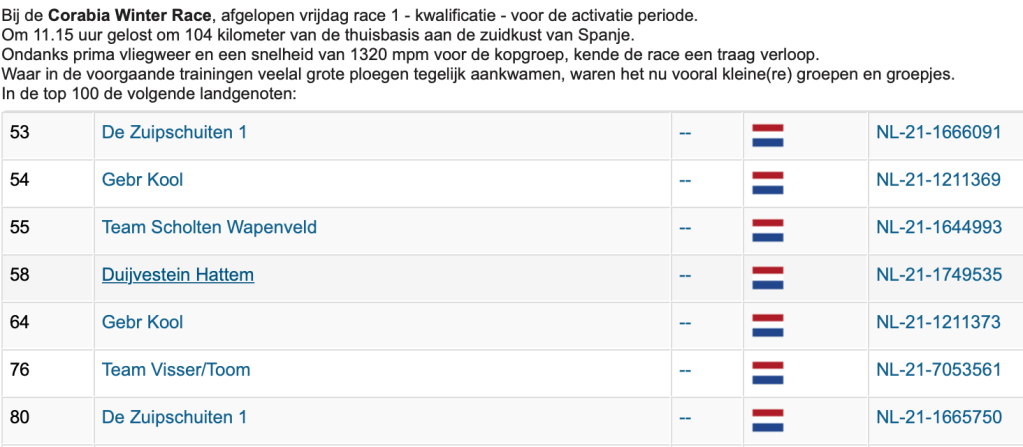Click the Dutch flag beside NL-21-1665750
The height and width of the screenshot is (447, 1023).
point(767,420)
